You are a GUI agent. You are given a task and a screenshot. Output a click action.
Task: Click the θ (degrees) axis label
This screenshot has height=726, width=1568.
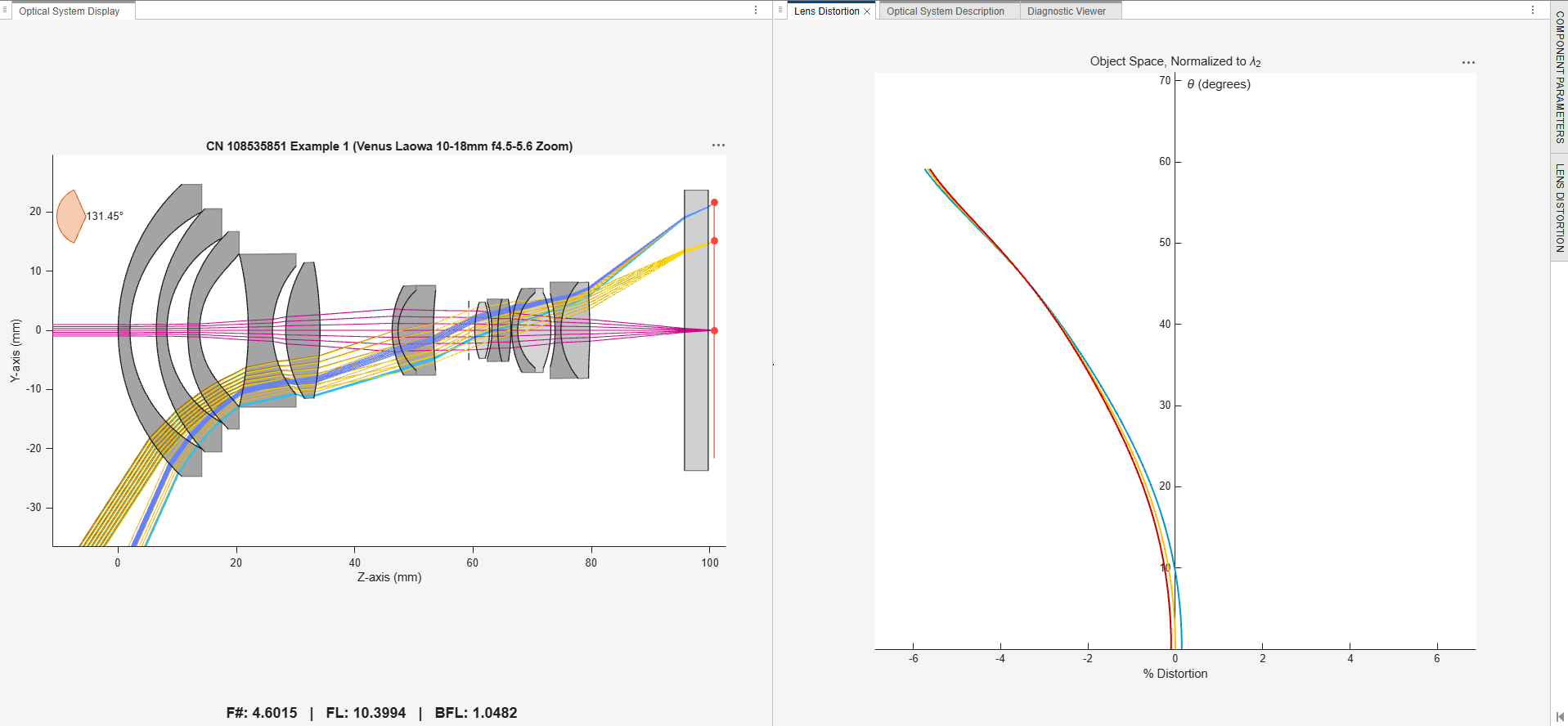point(1219,84)
